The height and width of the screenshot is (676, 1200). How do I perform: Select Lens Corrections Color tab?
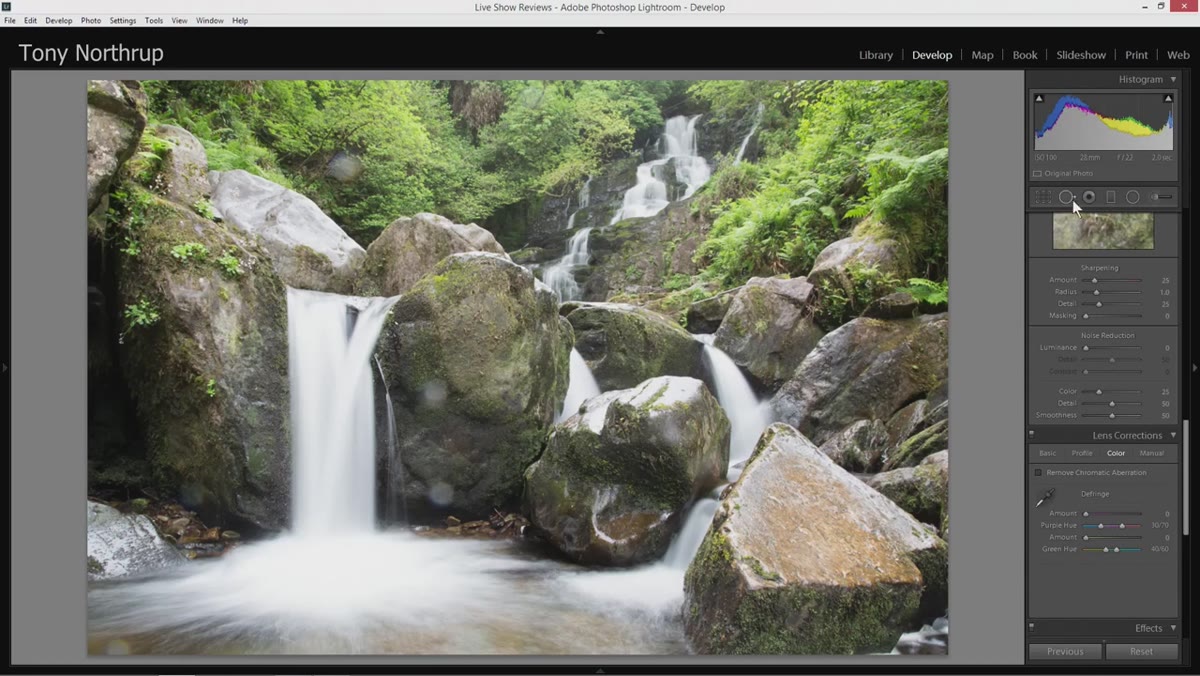point(1116,453)
